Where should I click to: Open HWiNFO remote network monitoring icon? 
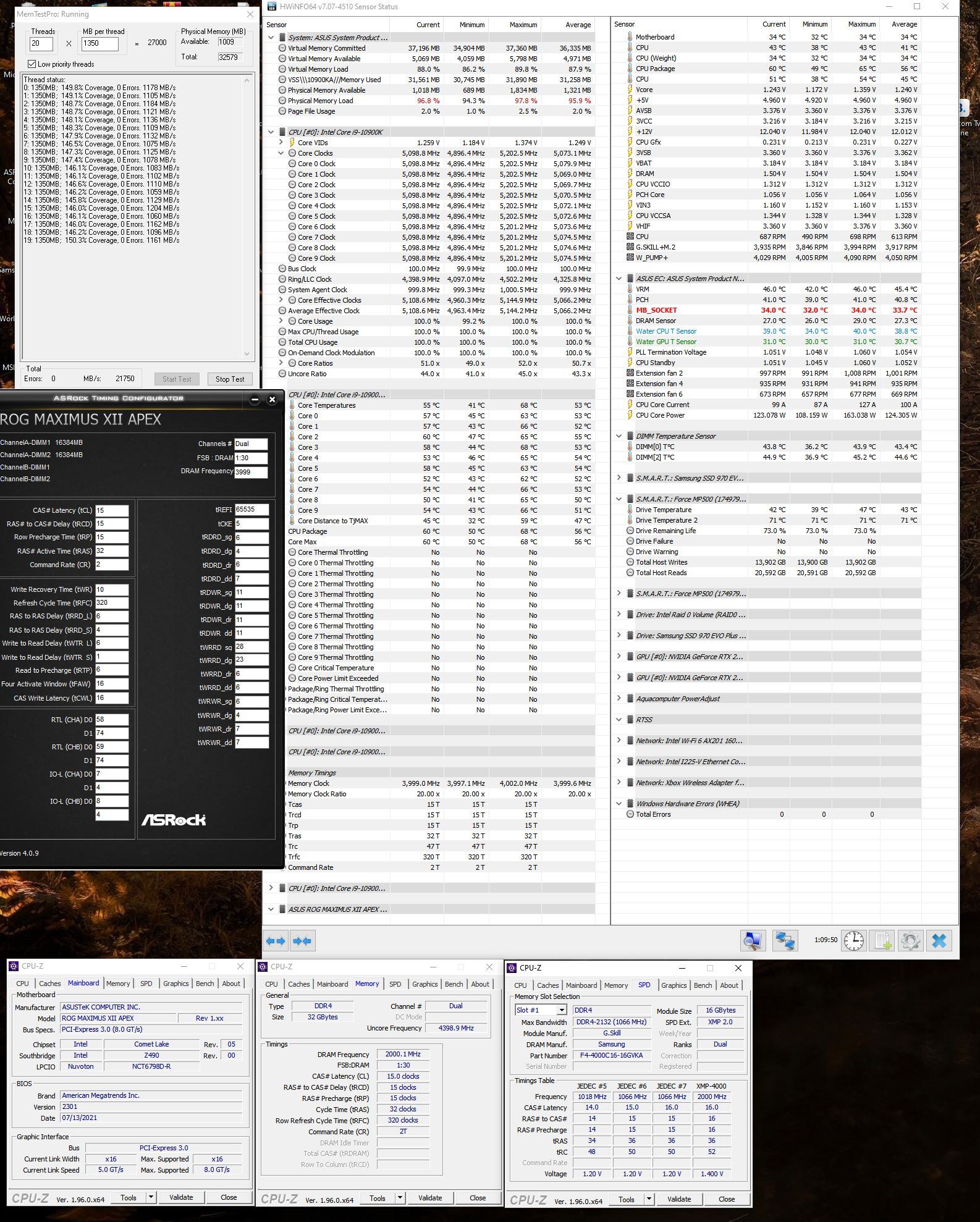click(785, 940)
